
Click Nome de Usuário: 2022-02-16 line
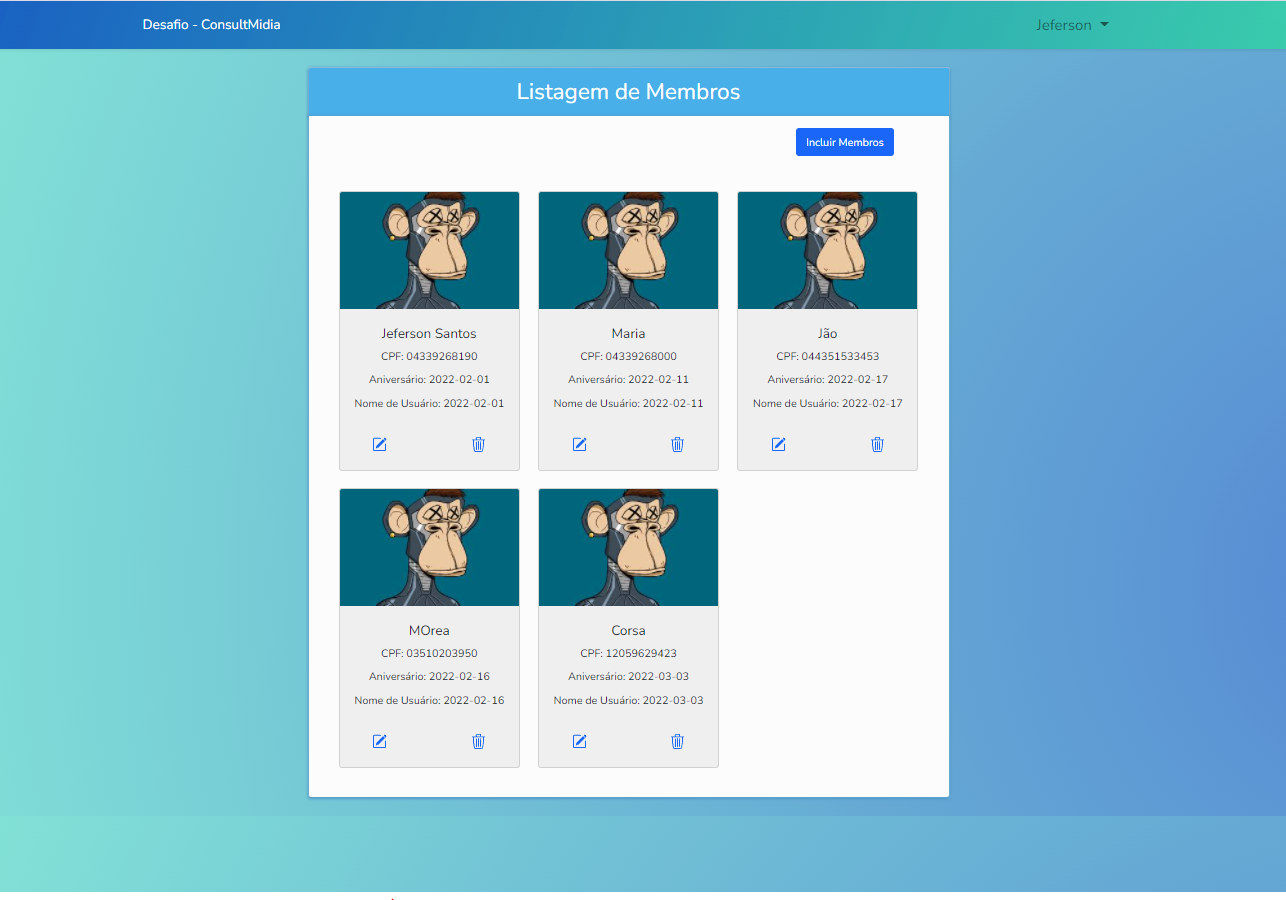429,700
